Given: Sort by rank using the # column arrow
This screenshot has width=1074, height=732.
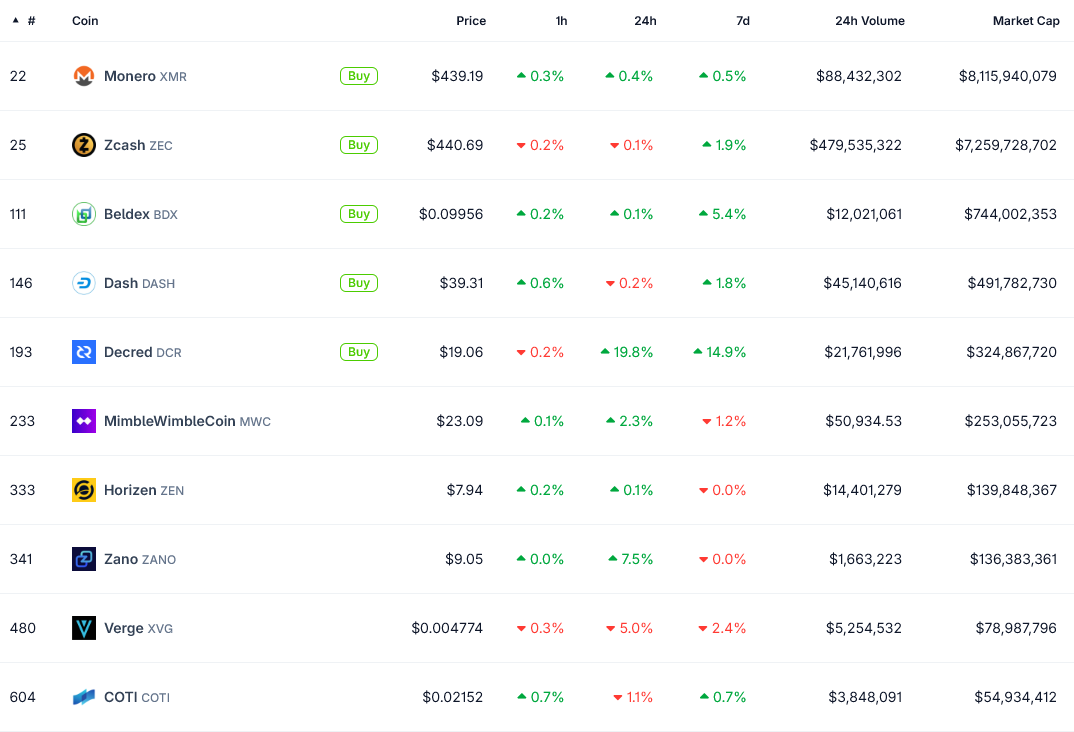Looking at the screenshot, I should tap(16, 21).
